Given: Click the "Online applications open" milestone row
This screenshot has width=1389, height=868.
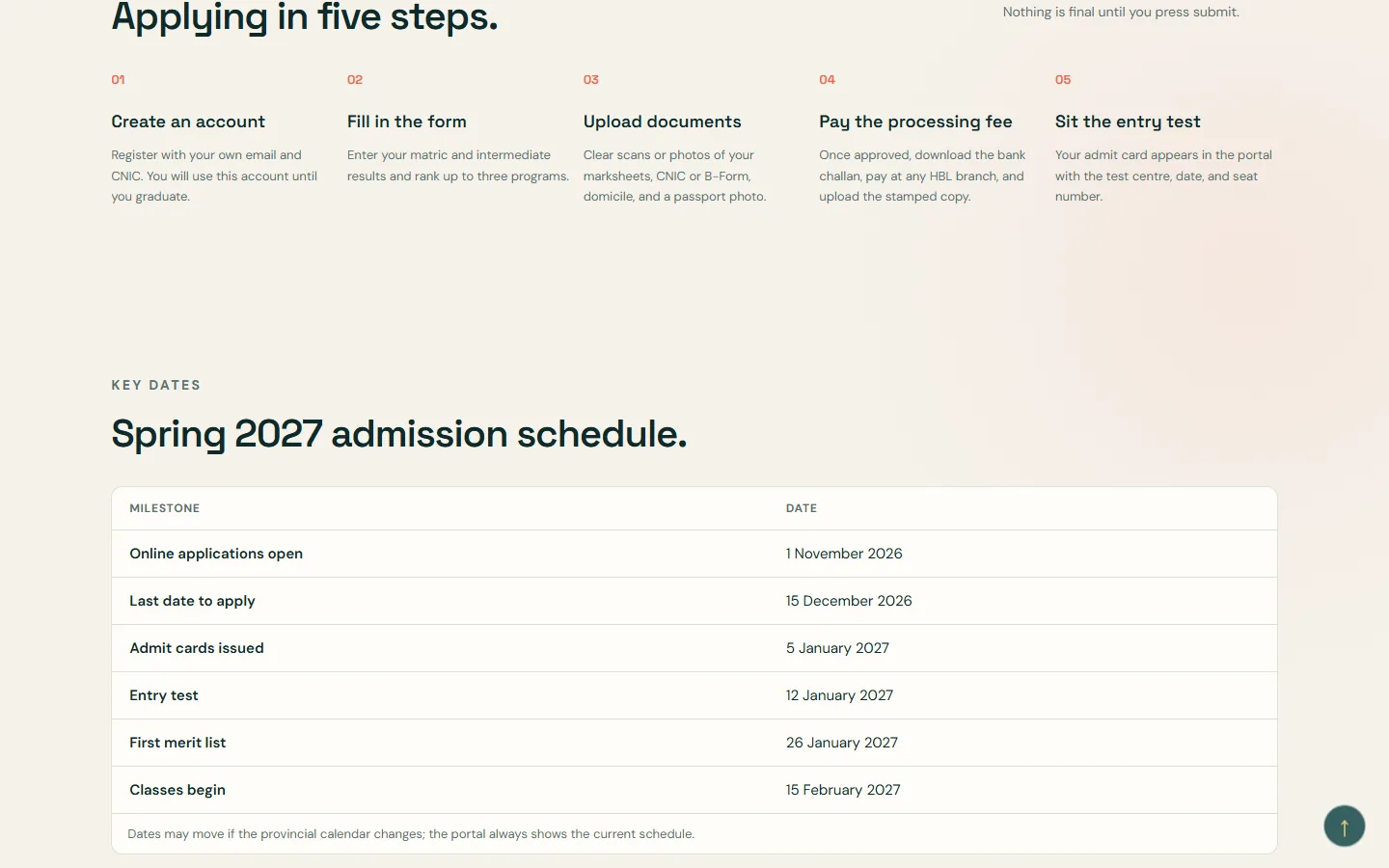Looking at the screenshot, I should coord(694,554).
